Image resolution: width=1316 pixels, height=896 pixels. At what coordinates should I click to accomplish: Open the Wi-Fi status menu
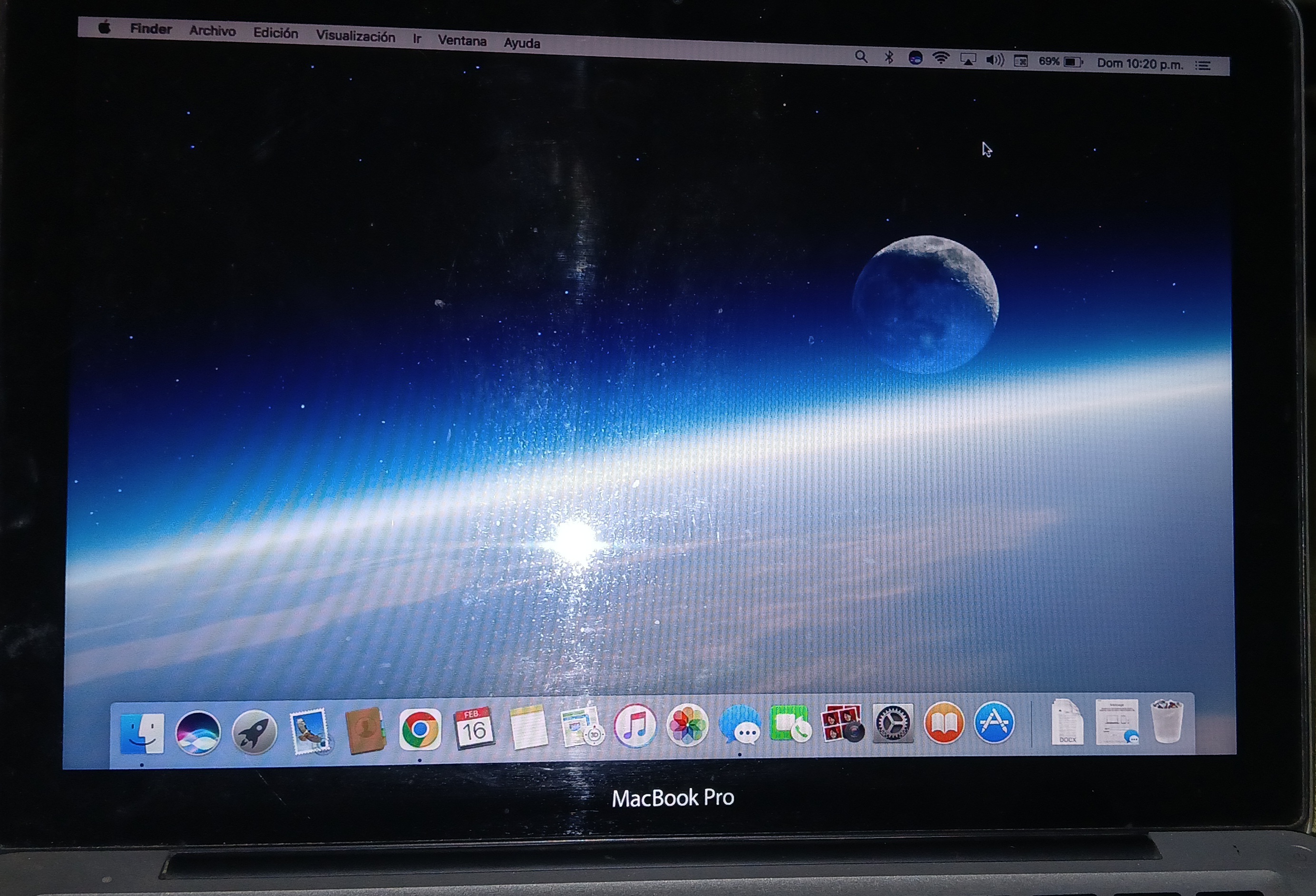[x=941, y=58]
